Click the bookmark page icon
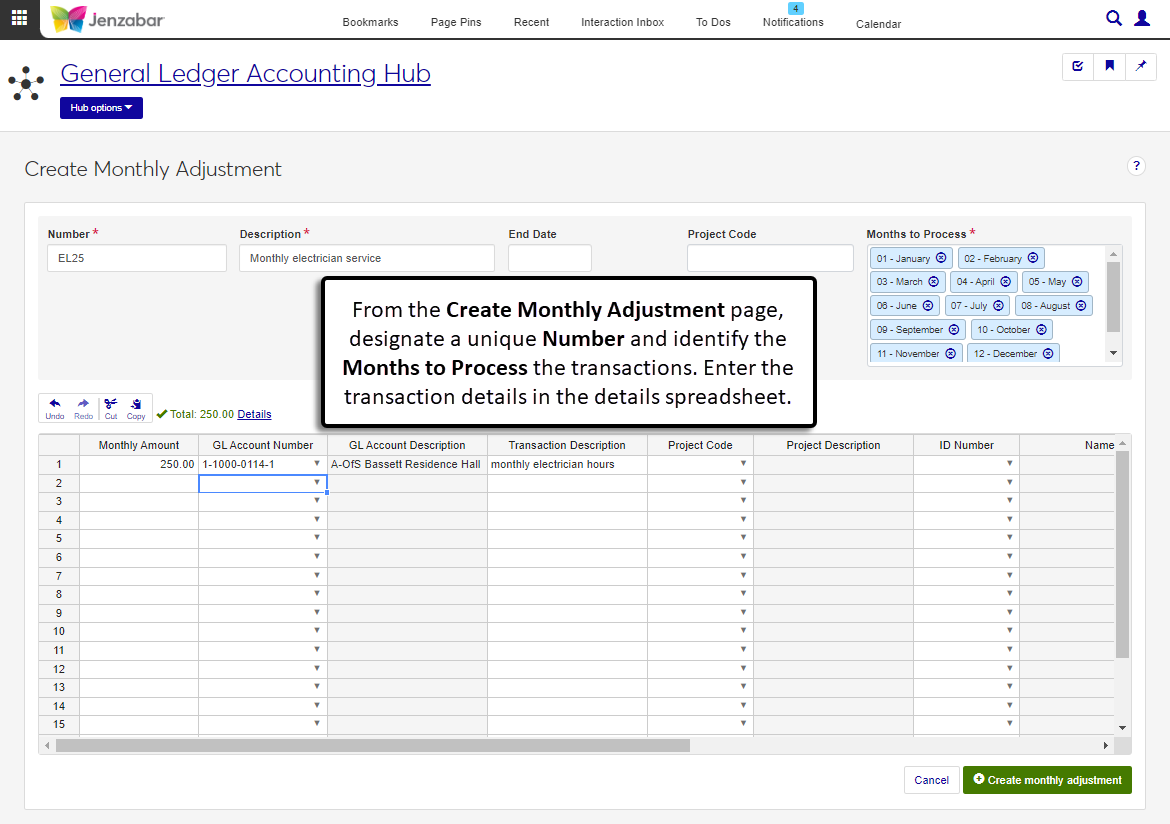Image resolution: width=1170 pixels, height=824 pixels. pyautogui.click(x=1109, y=66)
